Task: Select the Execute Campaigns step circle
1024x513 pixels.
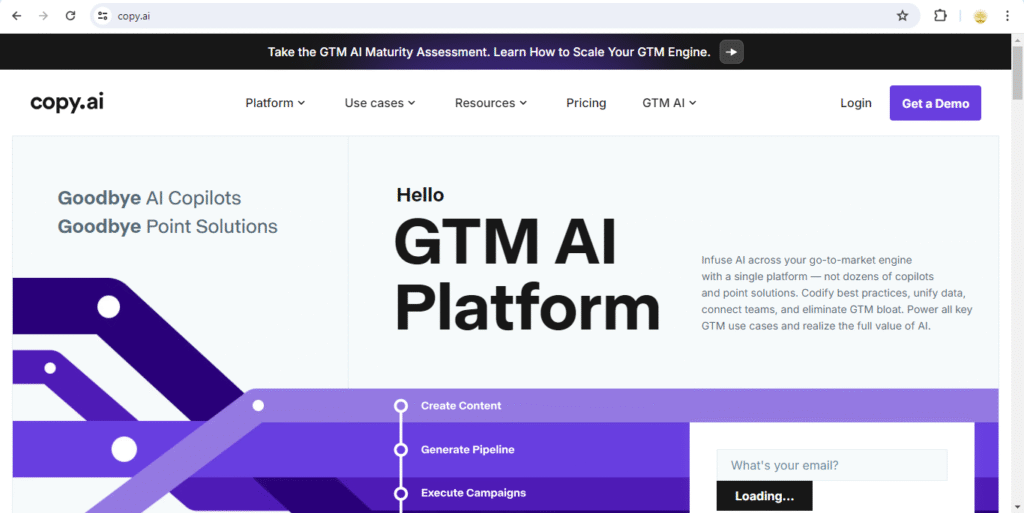Action: [x=401, y=493]
